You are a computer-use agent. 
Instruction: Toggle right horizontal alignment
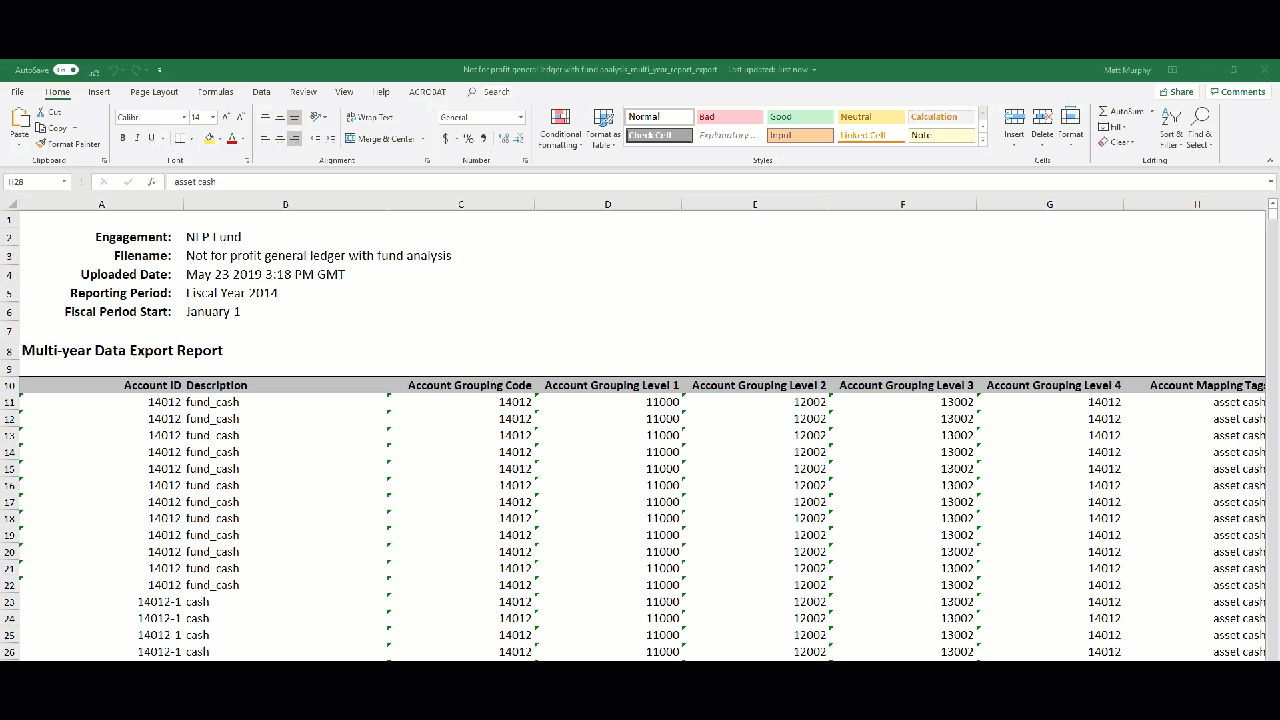click(294, 138)
